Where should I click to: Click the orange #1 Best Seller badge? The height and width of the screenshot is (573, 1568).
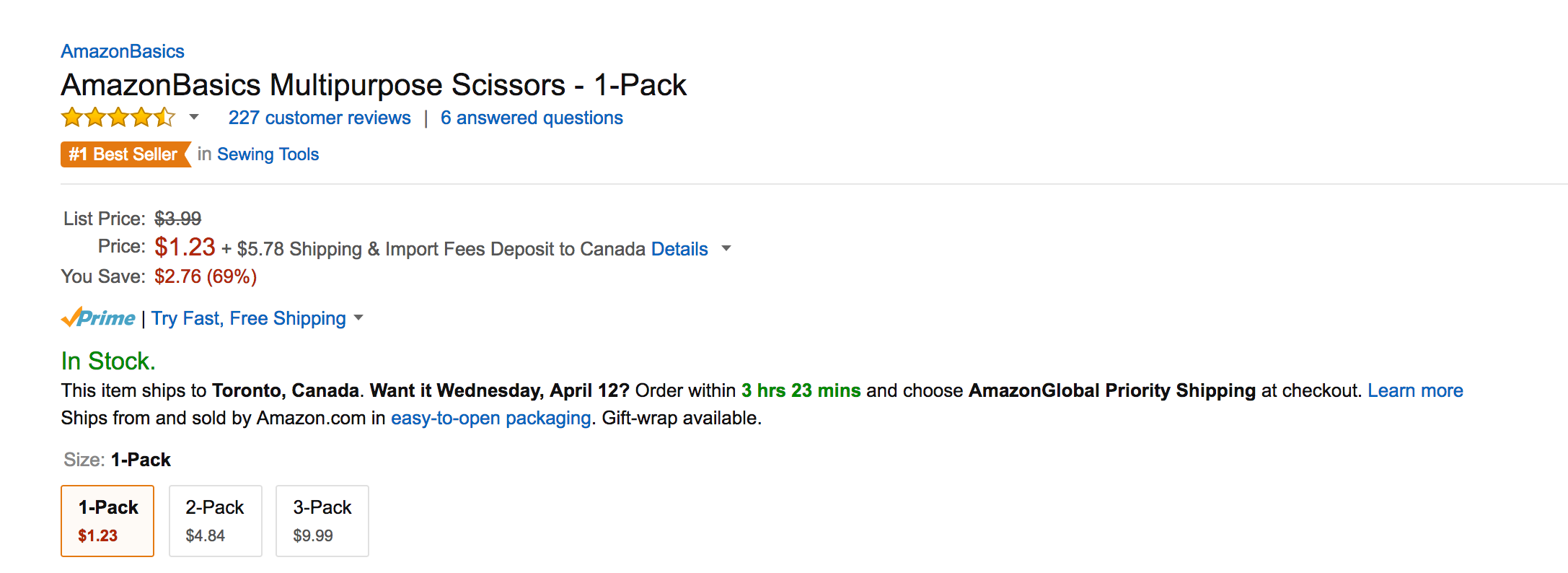click(123, 154)
